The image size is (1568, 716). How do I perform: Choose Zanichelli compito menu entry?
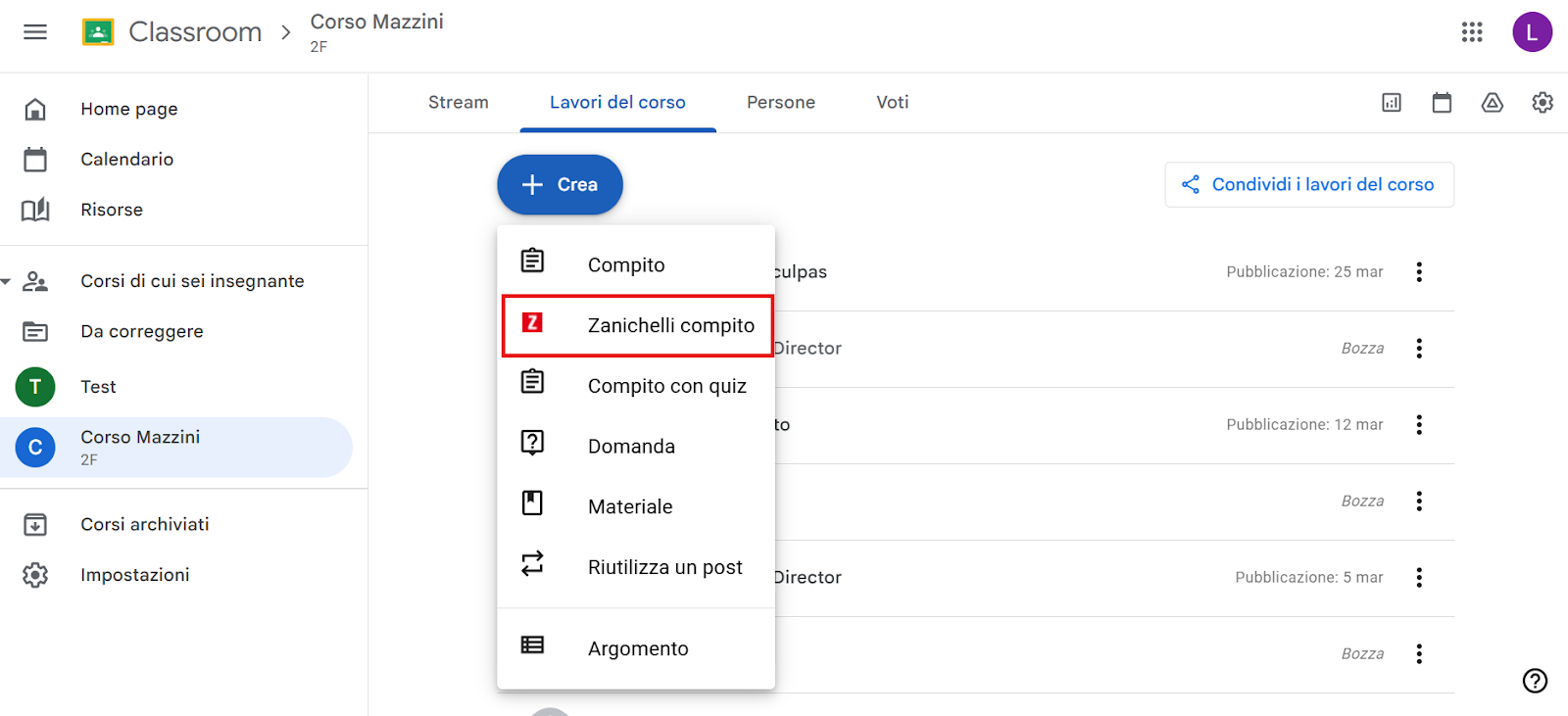coord(636,325)
